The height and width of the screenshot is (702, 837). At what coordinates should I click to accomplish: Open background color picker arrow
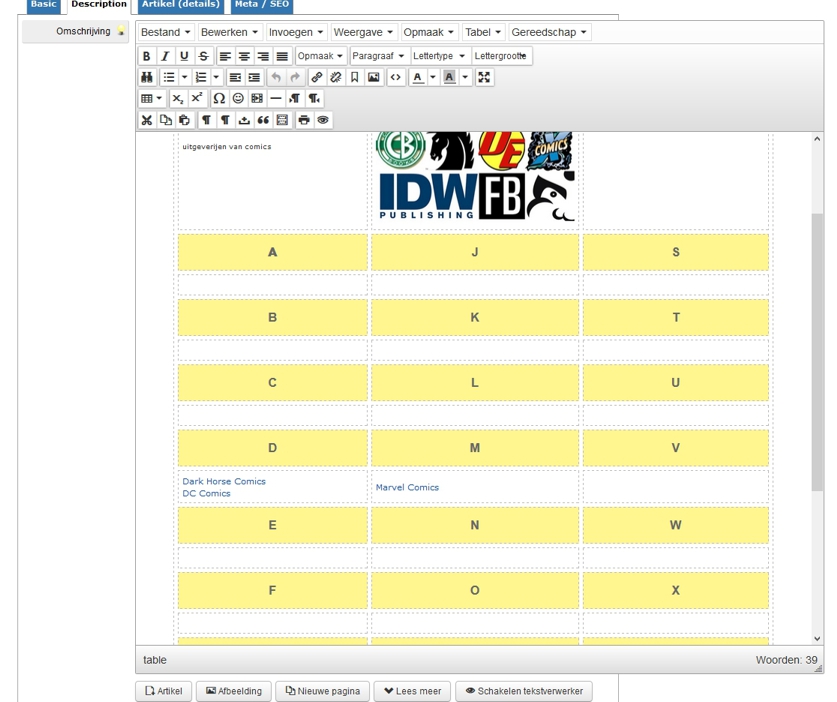point(465,77)
